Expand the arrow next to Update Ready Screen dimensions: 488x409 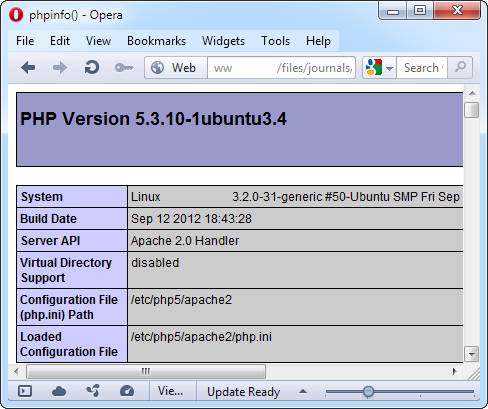[x=303, y=391]
